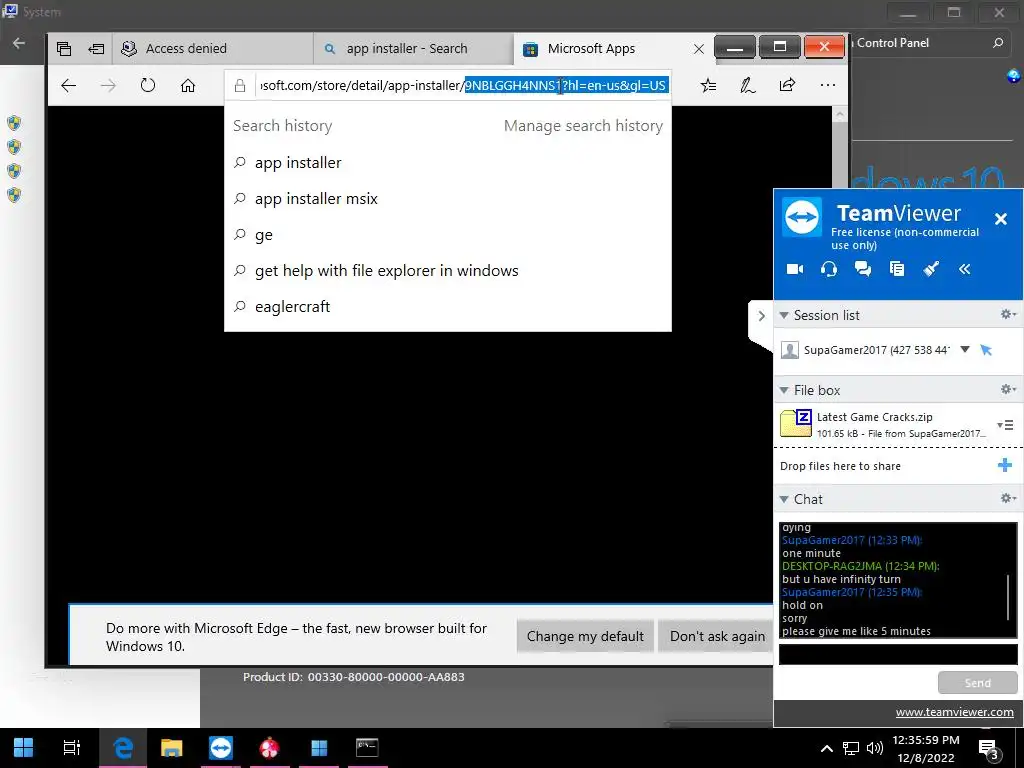Viewport: 1024px width, 768px height.
Task: Refresh the Microsoft Apps page
Action: [x=148, y=86]
